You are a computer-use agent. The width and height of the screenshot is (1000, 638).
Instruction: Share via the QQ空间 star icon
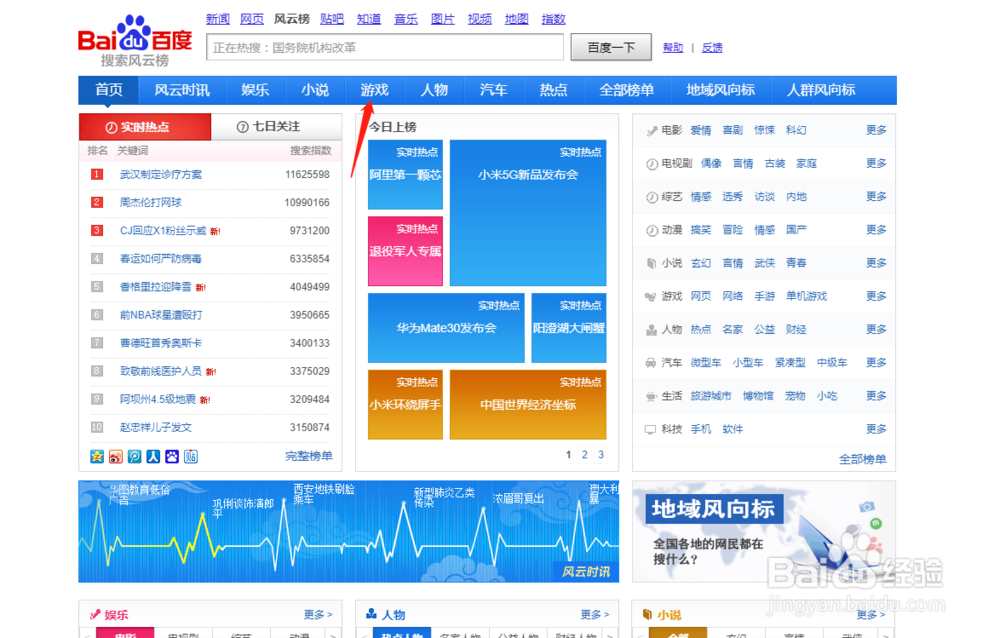[x=96, y=456]
